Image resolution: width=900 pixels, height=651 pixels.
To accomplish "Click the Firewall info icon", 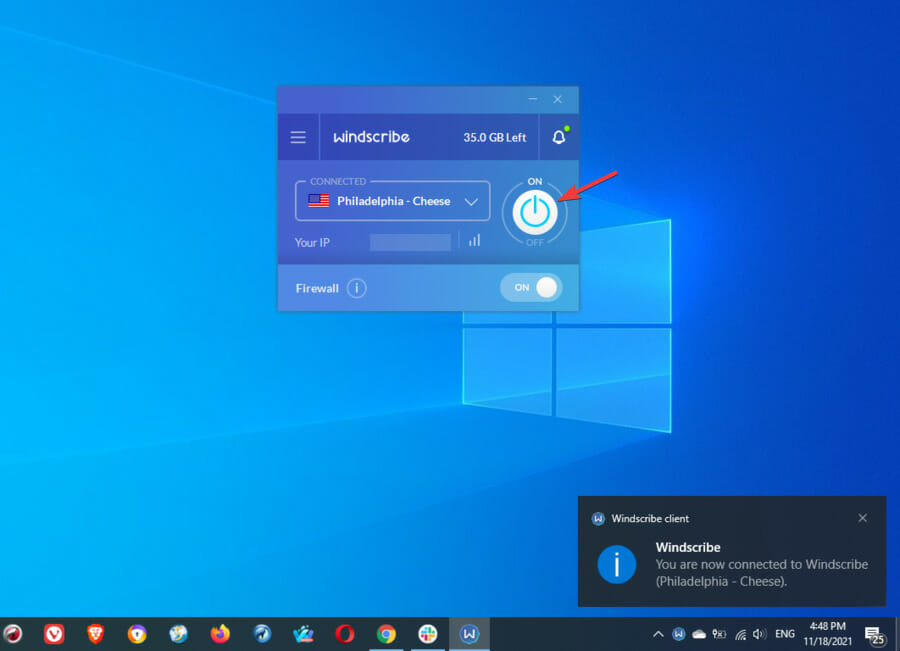I will coord(356,288).
